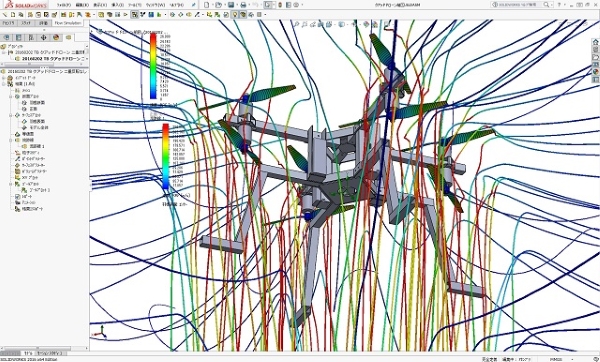The image size is (600, 362).
Task: Click the New document icon
Action: pyautogui.click(x=207, y=5)
